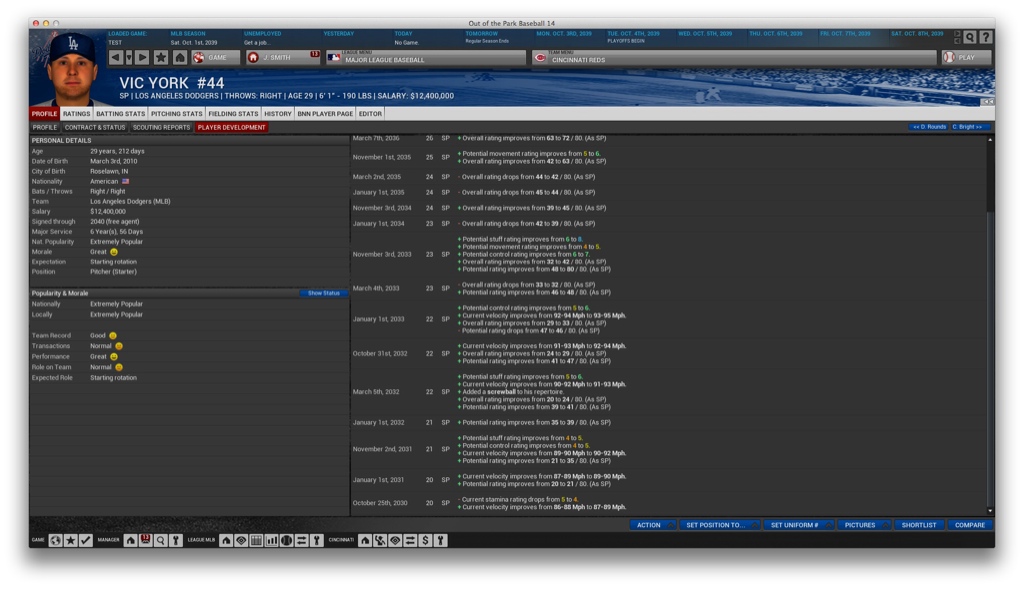Select the PLAYER DEVELOPMENT sub-tab
This screenshot has width=1024, height=589.
(231, 127)
